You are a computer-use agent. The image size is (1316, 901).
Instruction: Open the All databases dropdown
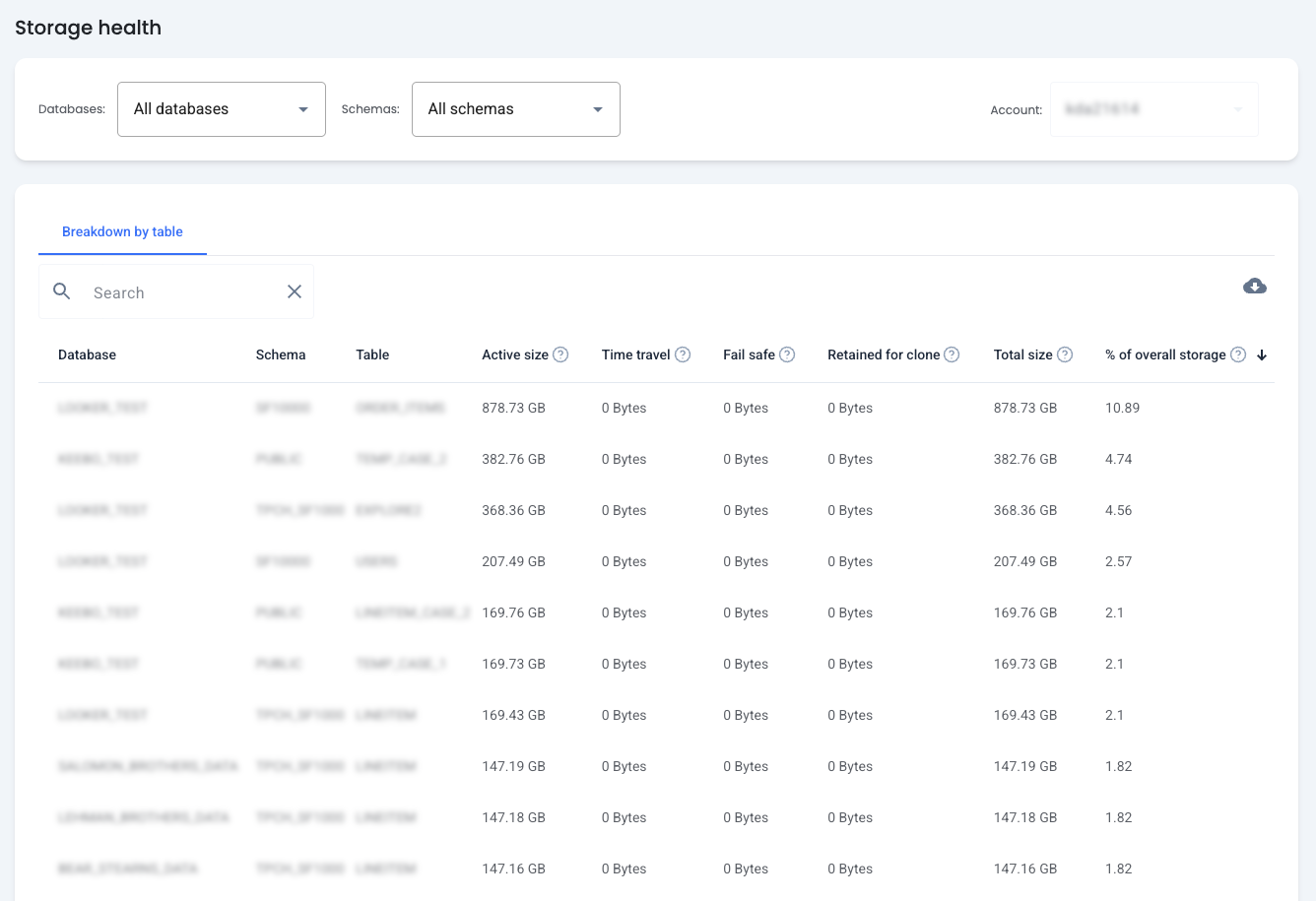pos(222,109)
